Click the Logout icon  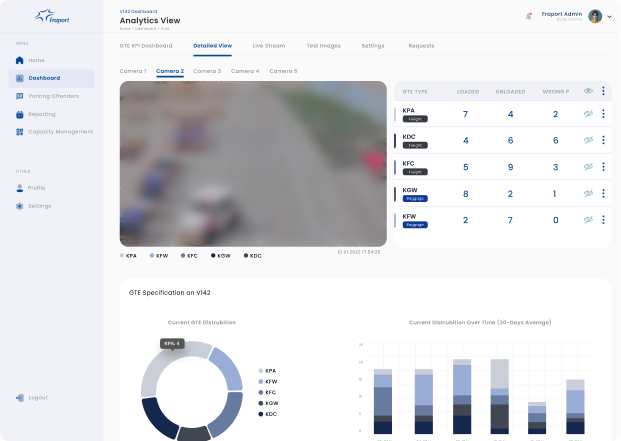(19, 398)
